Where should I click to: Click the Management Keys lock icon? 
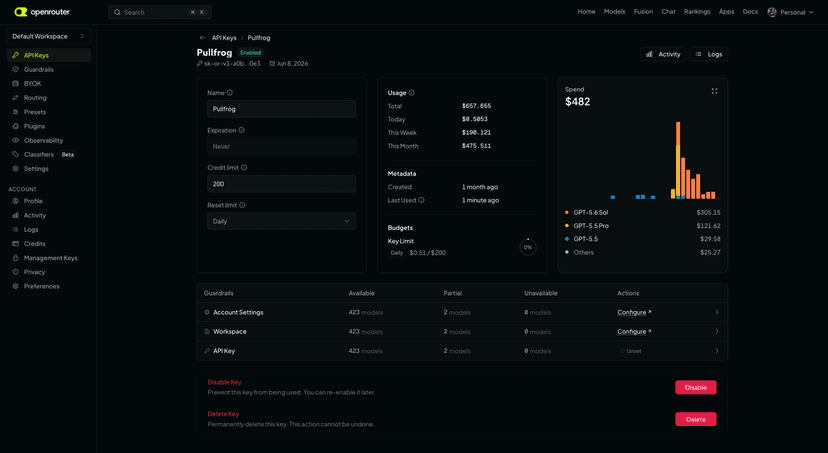tap(15, 258)
